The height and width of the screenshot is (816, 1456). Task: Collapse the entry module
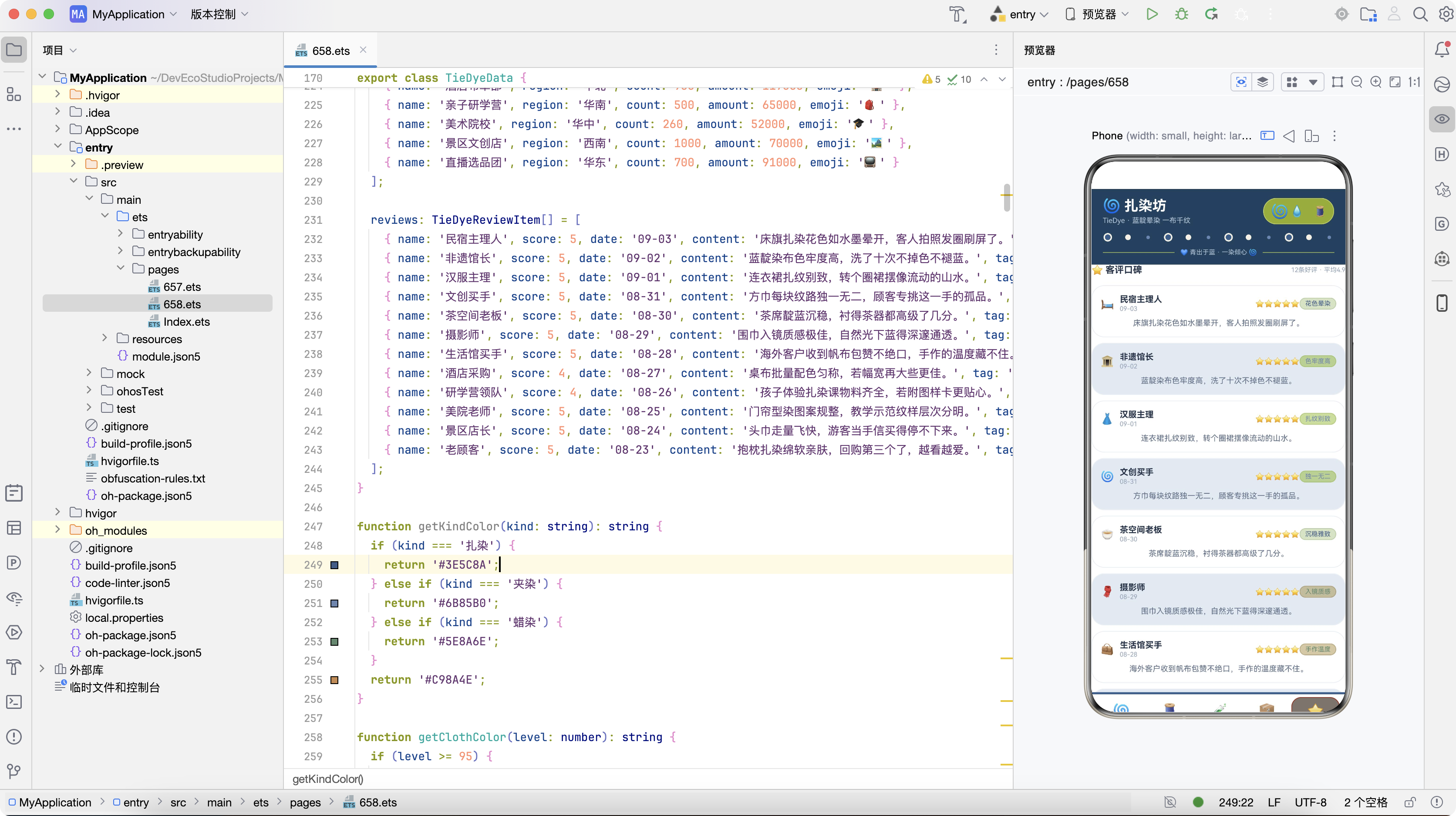pyautogui.click(x=57, y=147)
